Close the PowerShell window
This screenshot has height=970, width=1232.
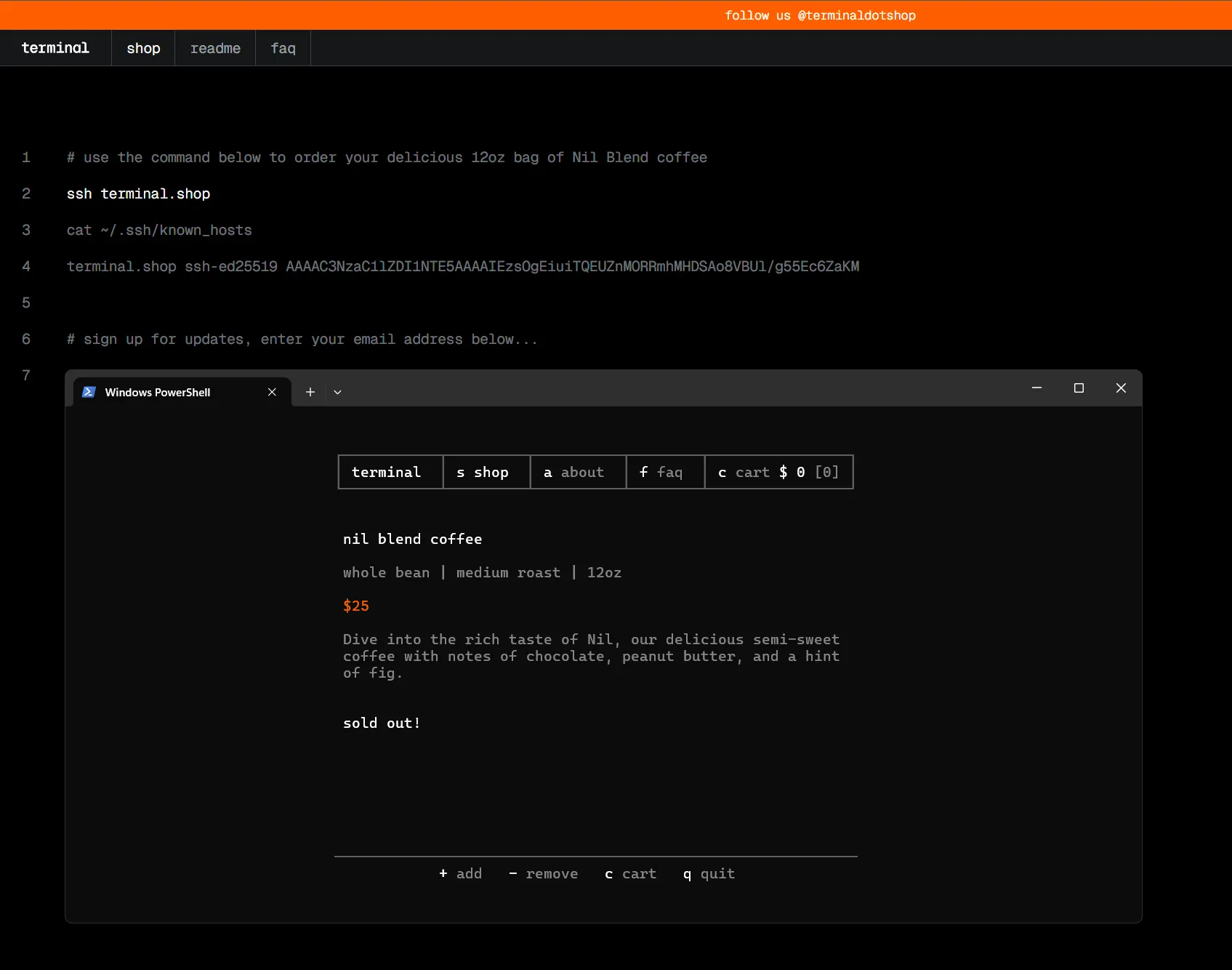pyautogui.click(x=1121, y=388)
